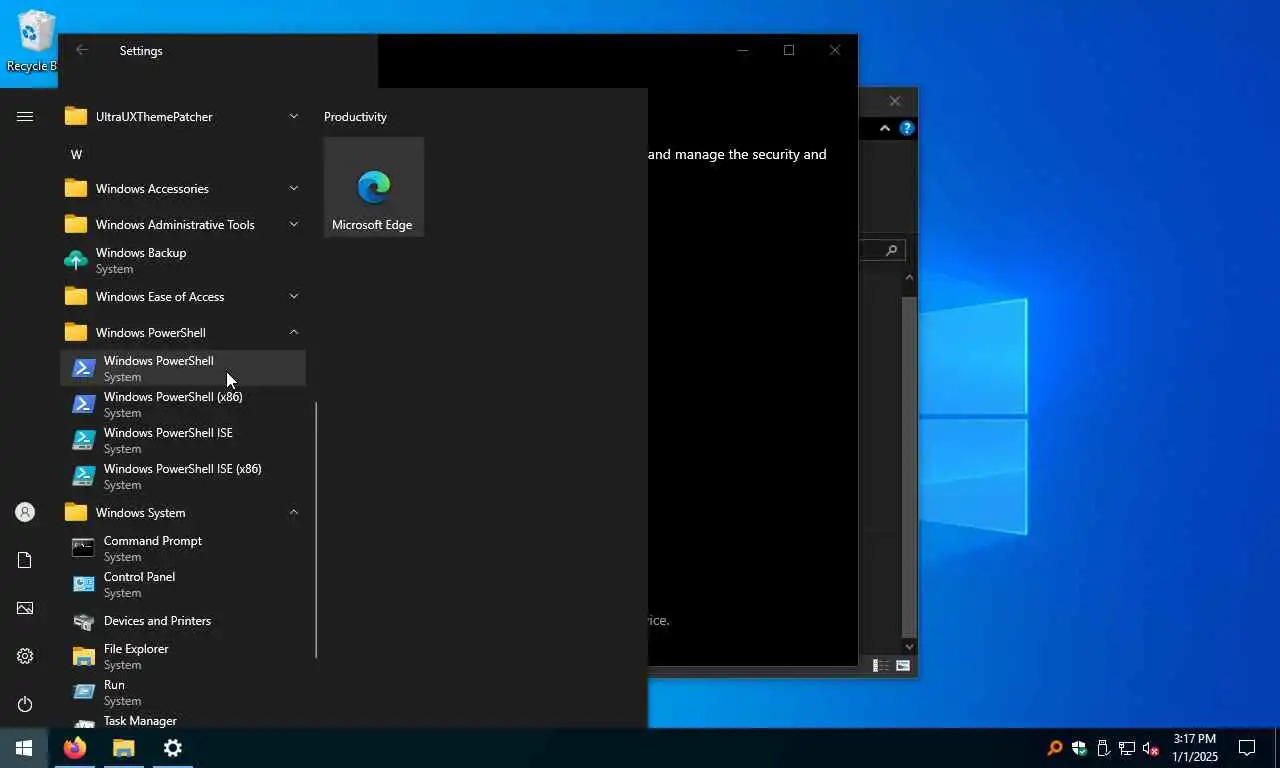Go back in Settings window
1280x768 pixels.
click(x=82, y=50)
